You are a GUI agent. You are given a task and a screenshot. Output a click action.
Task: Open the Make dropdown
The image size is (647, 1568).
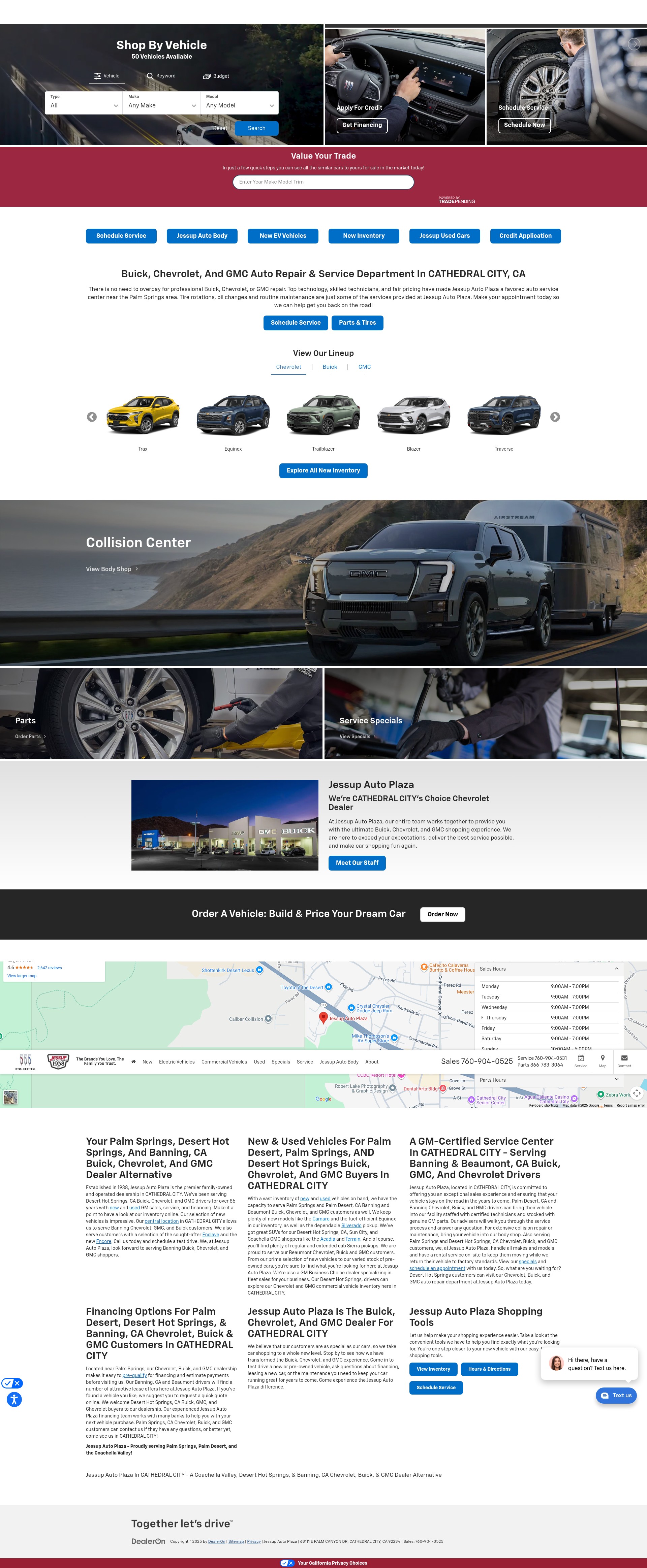(161, 102)
